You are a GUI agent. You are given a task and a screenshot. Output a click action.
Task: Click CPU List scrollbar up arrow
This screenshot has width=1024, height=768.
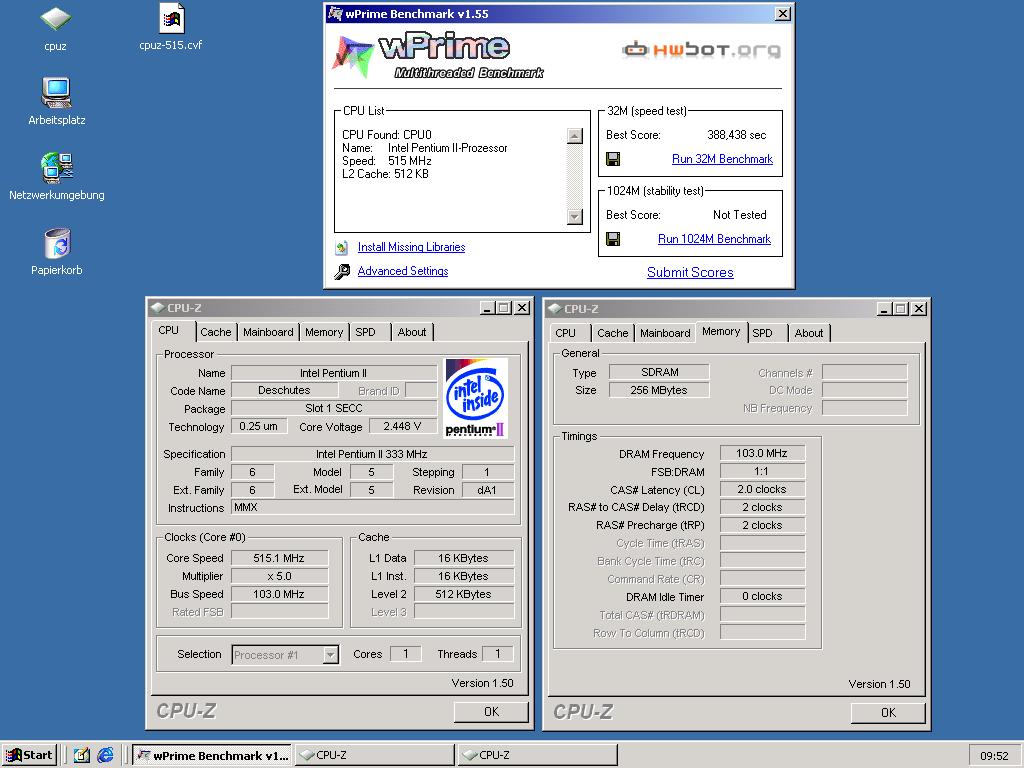pos(575,136)
